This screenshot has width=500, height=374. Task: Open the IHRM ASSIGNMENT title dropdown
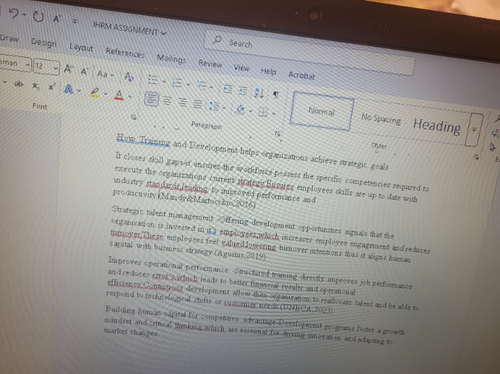point(163,33)
